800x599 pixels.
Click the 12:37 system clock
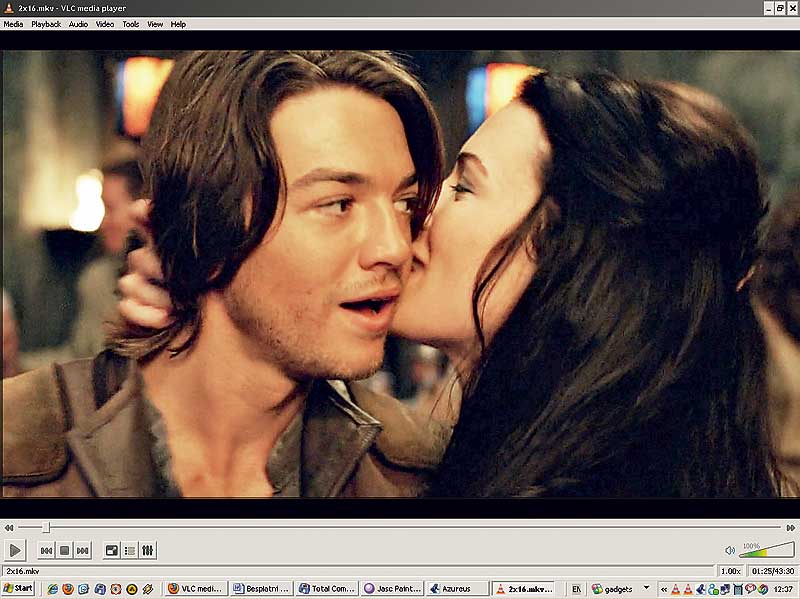click(x=783, y=589)
